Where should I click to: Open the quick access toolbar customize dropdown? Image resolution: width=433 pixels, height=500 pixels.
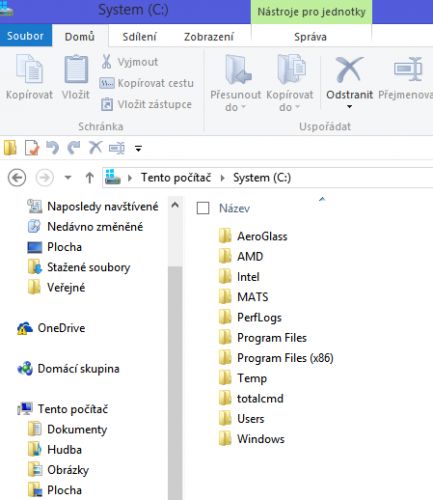[x=138, y=148]
